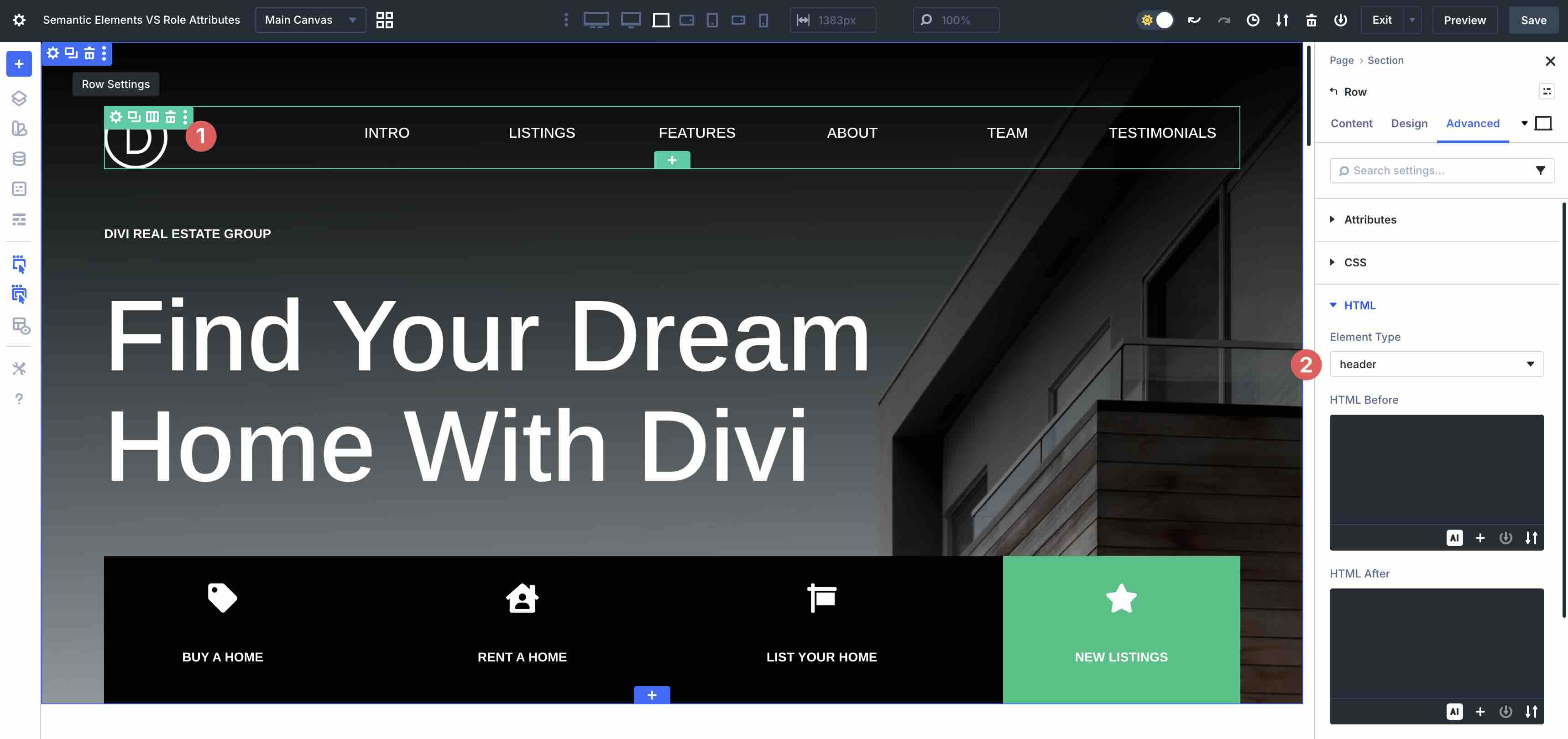Click the Save button
This screenshot has width=1568, height=739.
tap(1533, 20)
